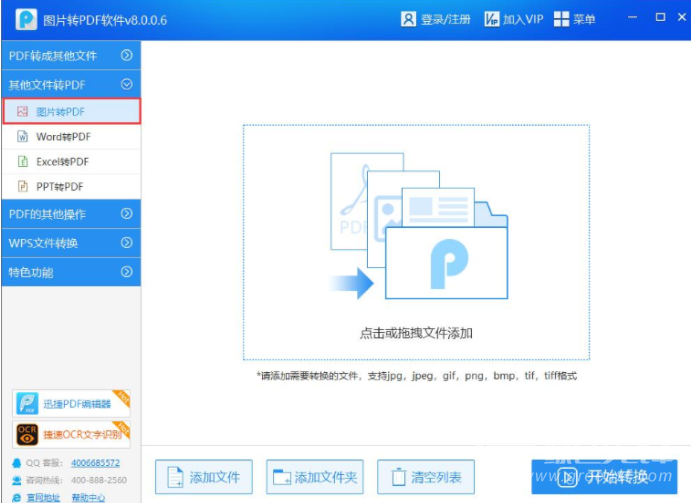Click the 添加文件夹 button

pos(315,477)
